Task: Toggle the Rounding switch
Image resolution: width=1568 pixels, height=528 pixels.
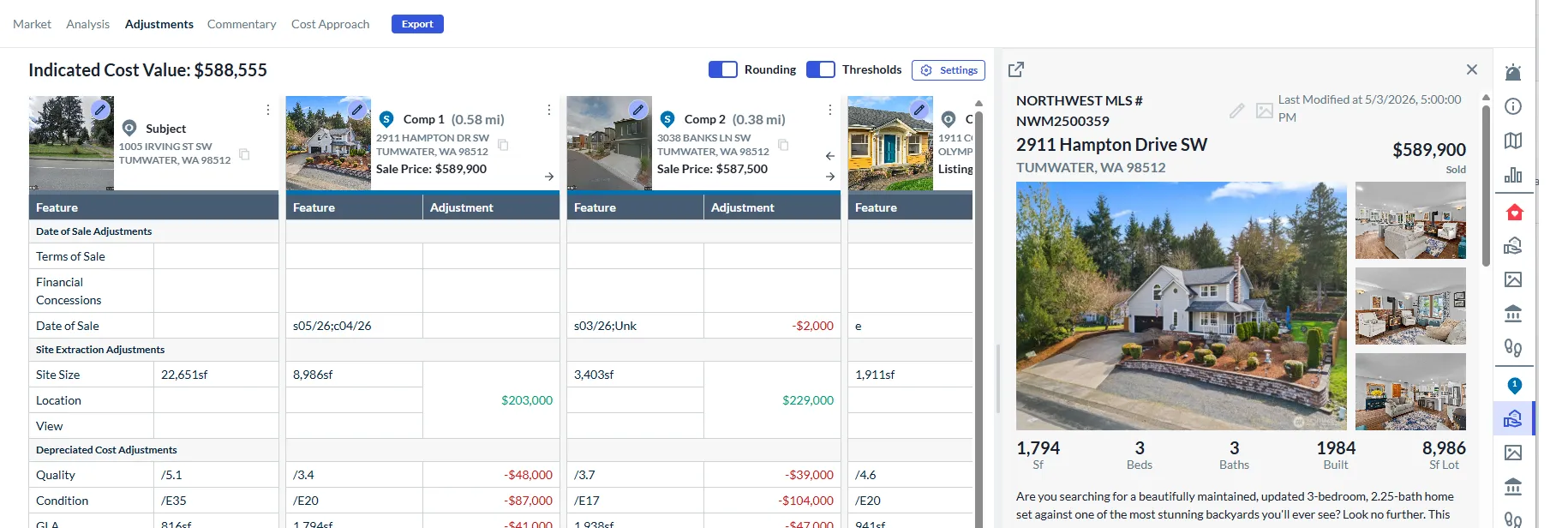Action: pyautogui.click(x=723, y=69)
